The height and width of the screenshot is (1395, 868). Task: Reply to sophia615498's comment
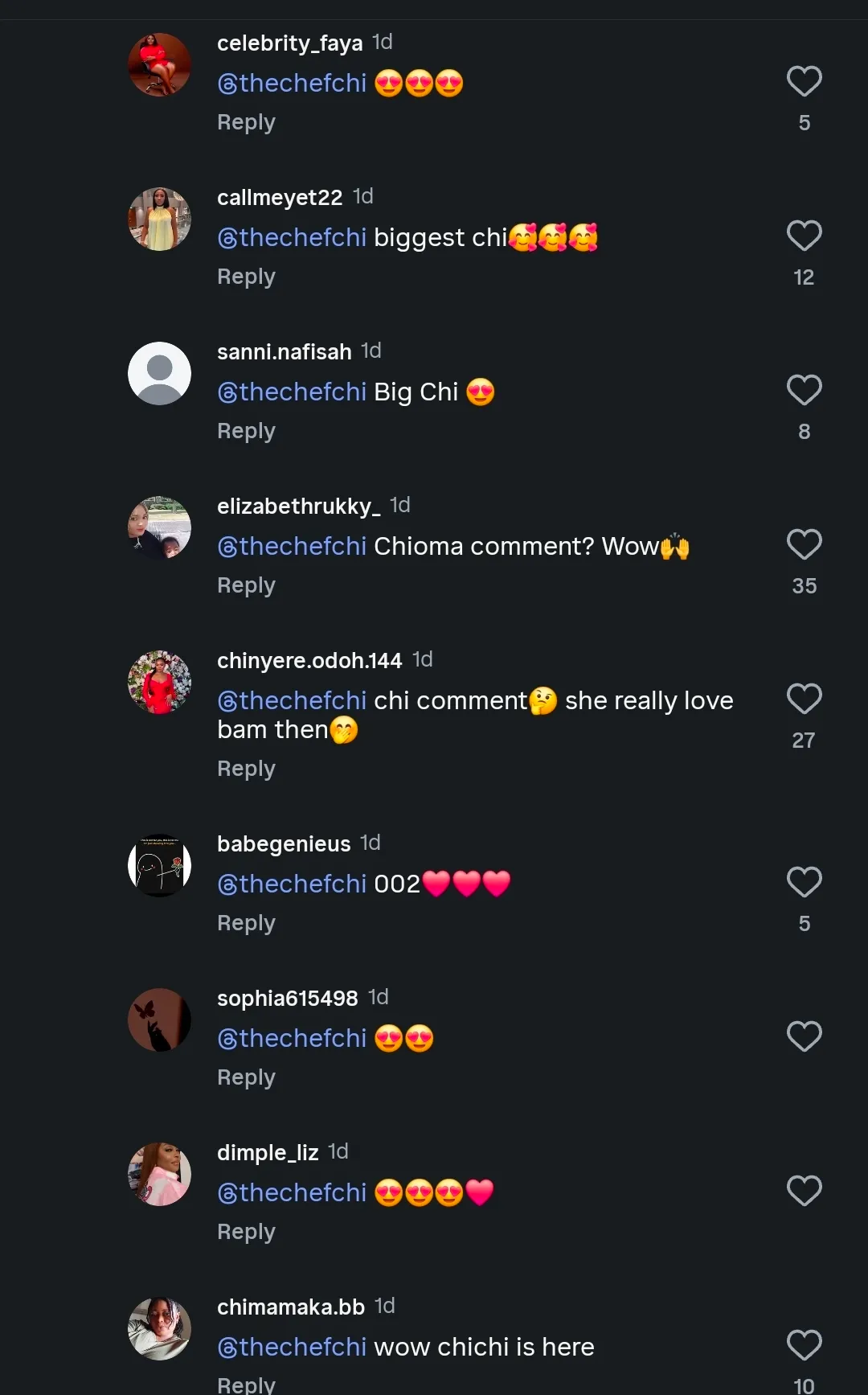tap(246, 1077)
